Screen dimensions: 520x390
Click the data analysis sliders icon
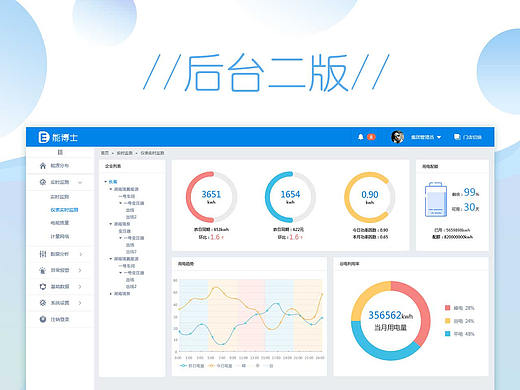(43, 254)
